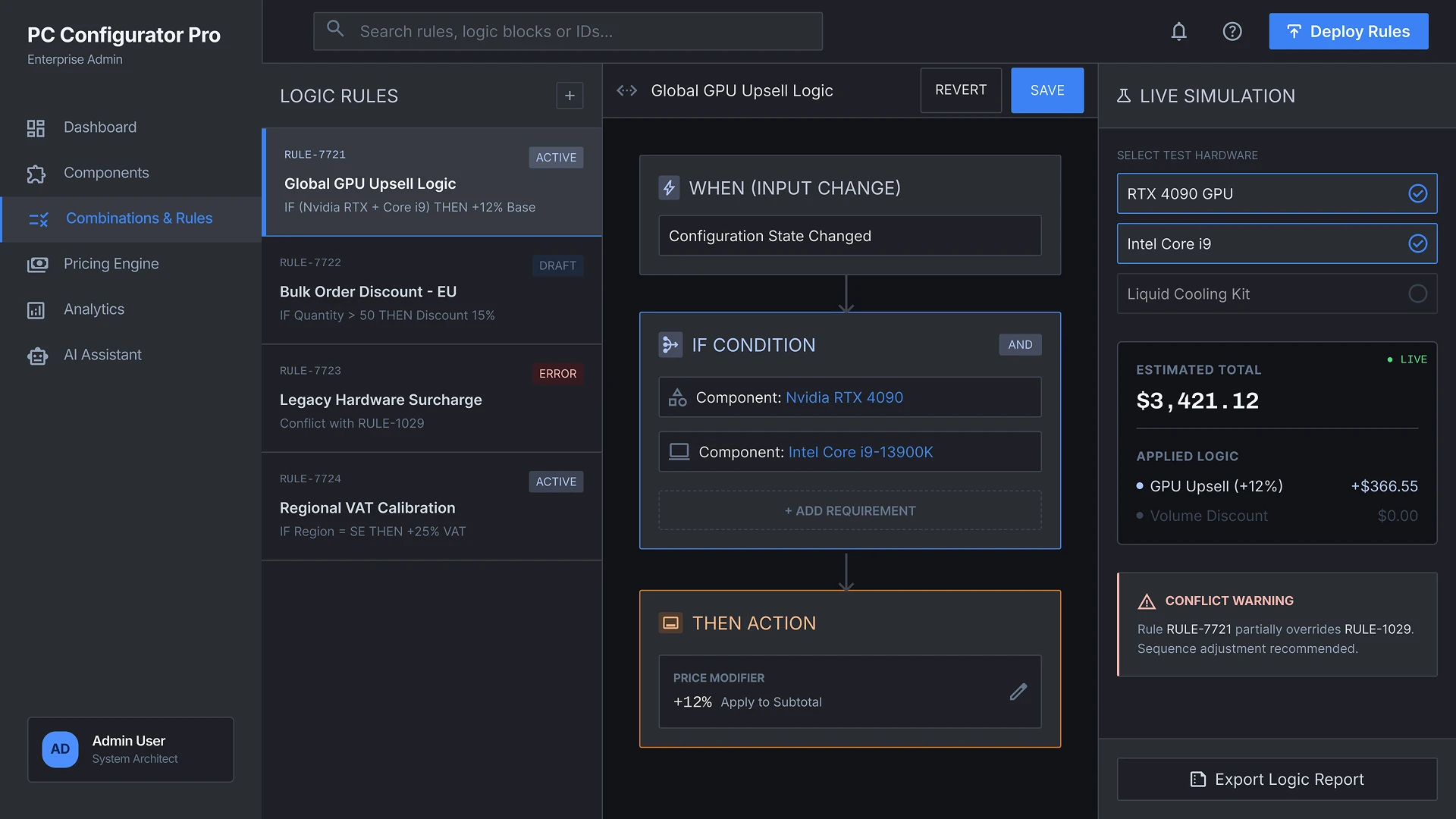
Task: Click the IF CONDITION branch icon
Action: pyautogui.click(x=670, y=345)
